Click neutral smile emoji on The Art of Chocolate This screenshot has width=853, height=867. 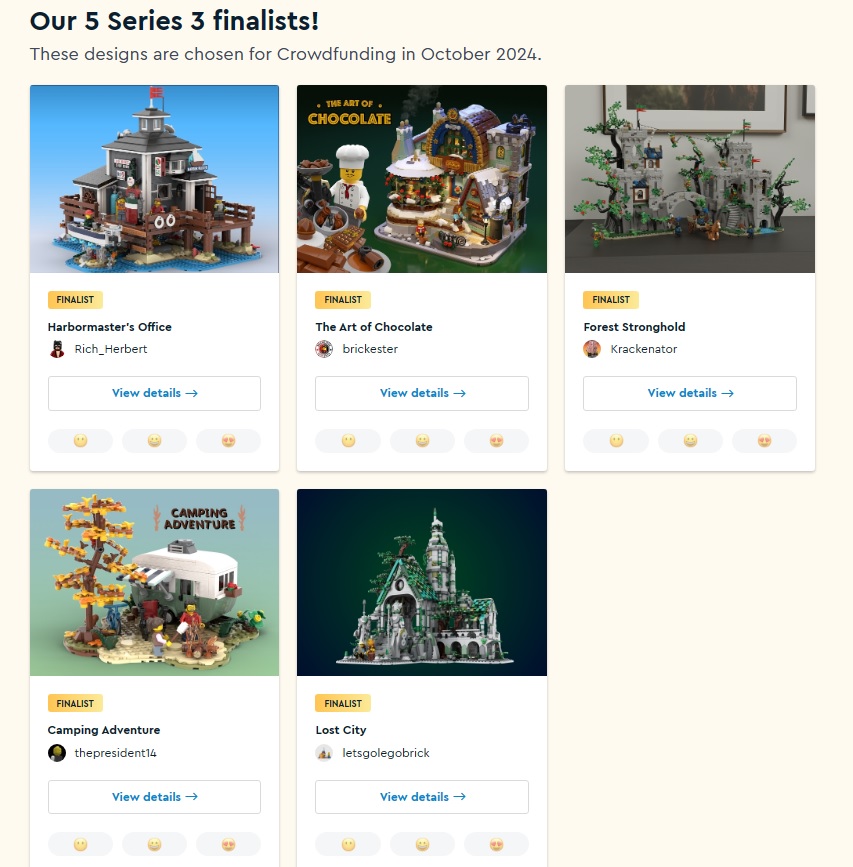point(348,441)
